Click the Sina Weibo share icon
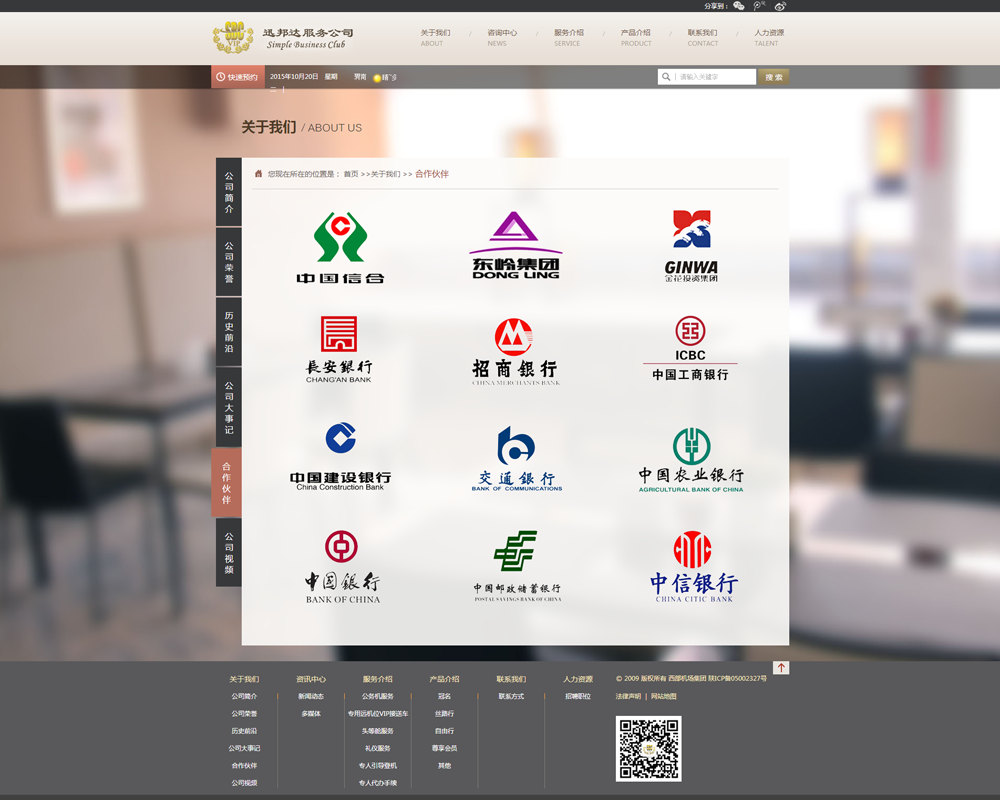 click(780, 6)
